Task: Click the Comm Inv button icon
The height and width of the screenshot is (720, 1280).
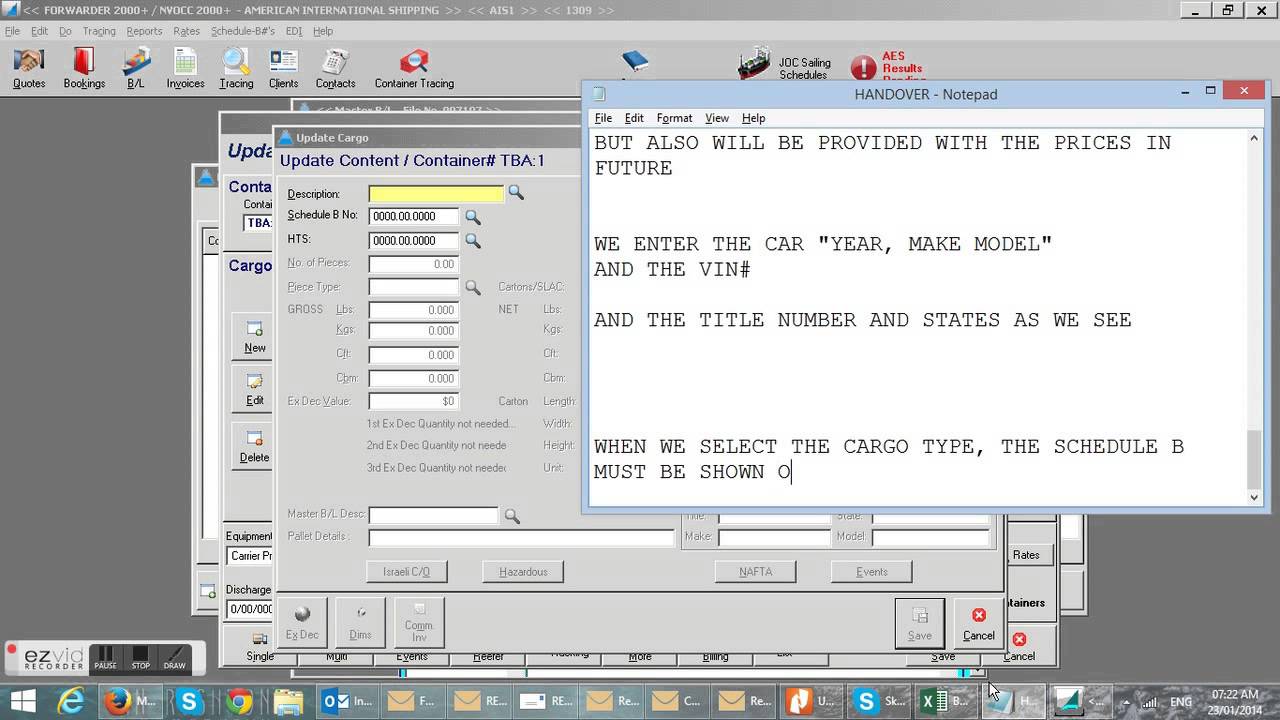Action: click(419, 622)
